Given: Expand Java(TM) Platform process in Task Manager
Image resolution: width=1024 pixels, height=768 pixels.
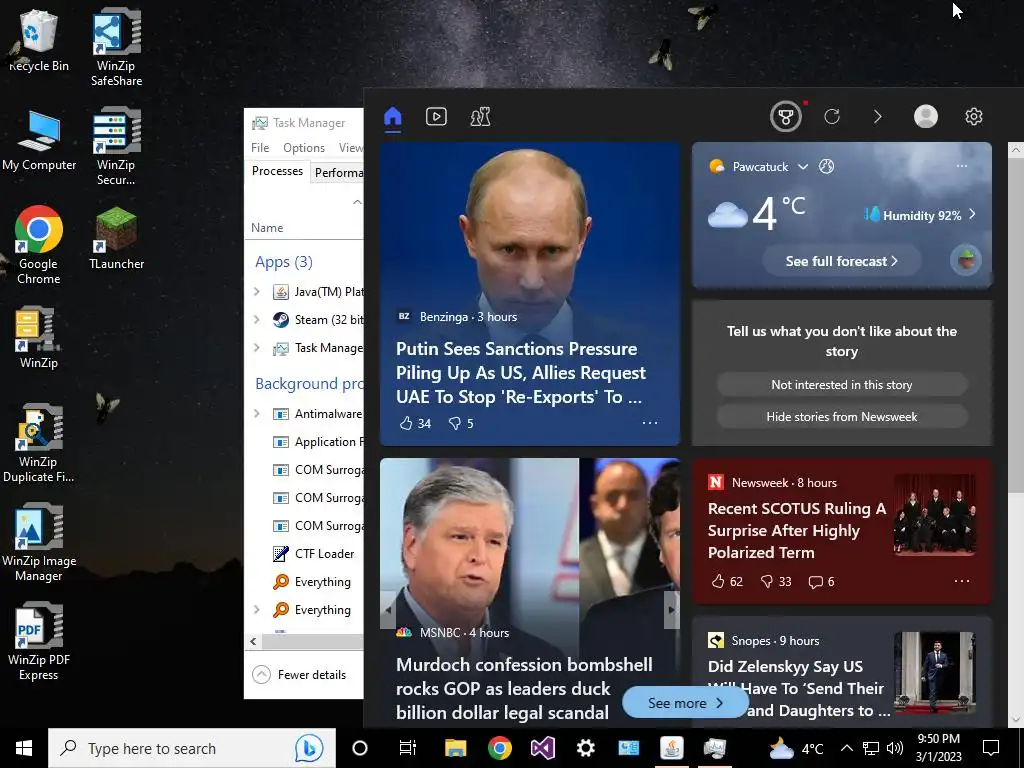Looking at the screenshot, I should 257,292.
